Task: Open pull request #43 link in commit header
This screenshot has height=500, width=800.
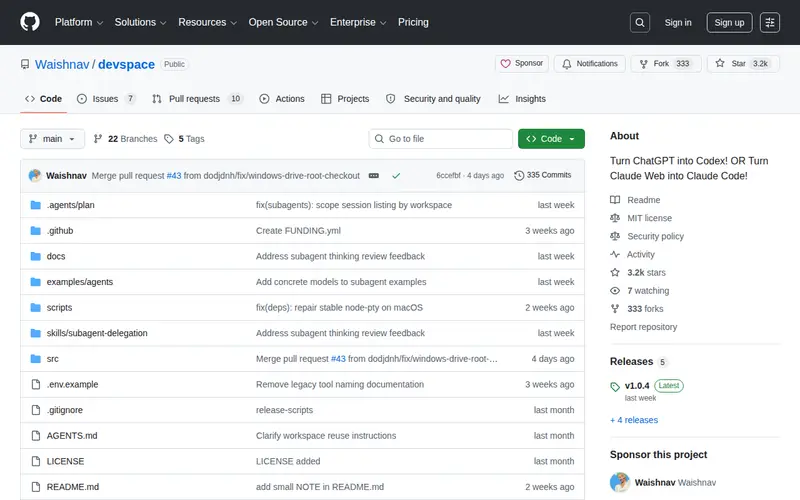Action: click(174, 176)
